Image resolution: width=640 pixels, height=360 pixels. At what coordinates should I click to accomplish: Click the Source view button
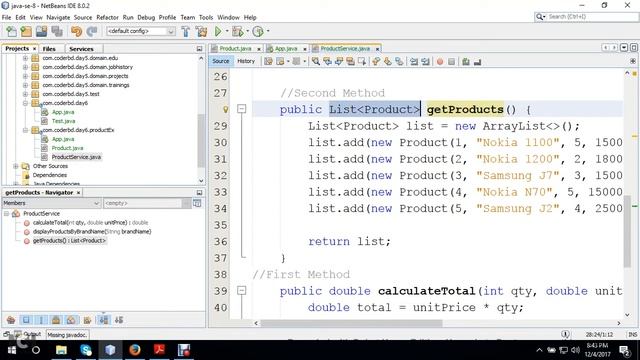click(221, 61)
